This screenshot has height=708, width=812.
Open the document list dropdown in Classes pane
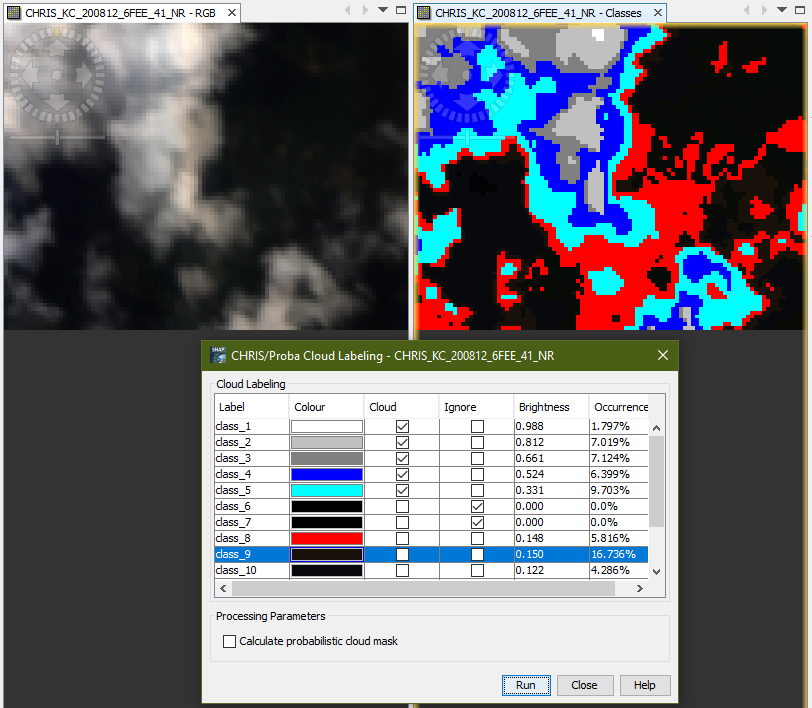[782, 10]
